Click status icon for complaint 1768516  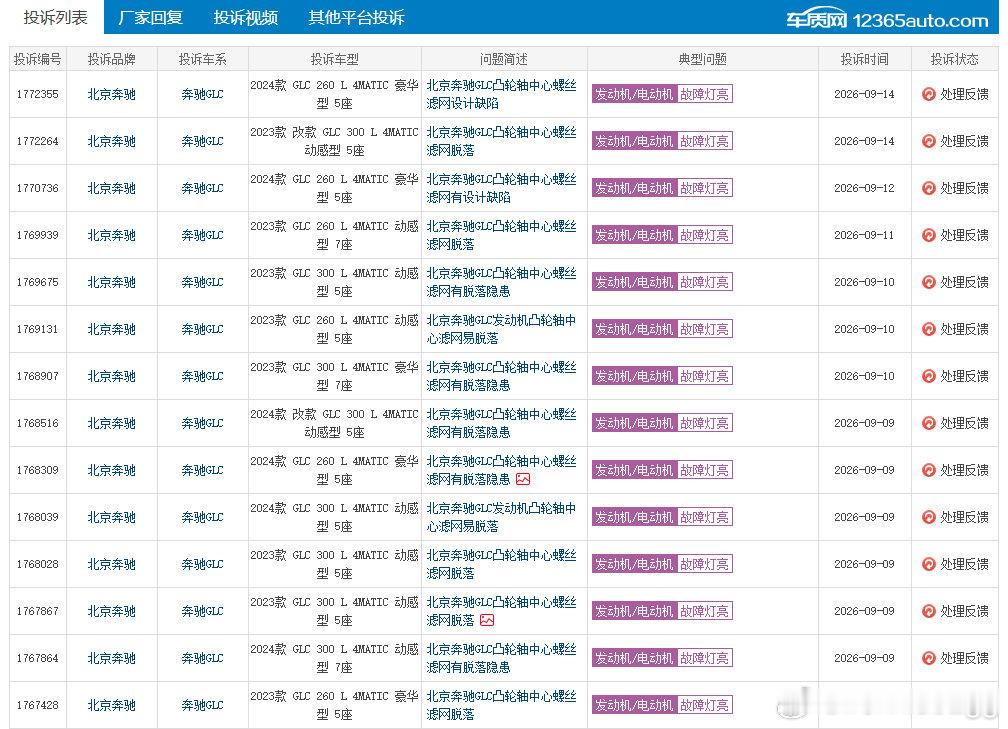pos(928,422)
